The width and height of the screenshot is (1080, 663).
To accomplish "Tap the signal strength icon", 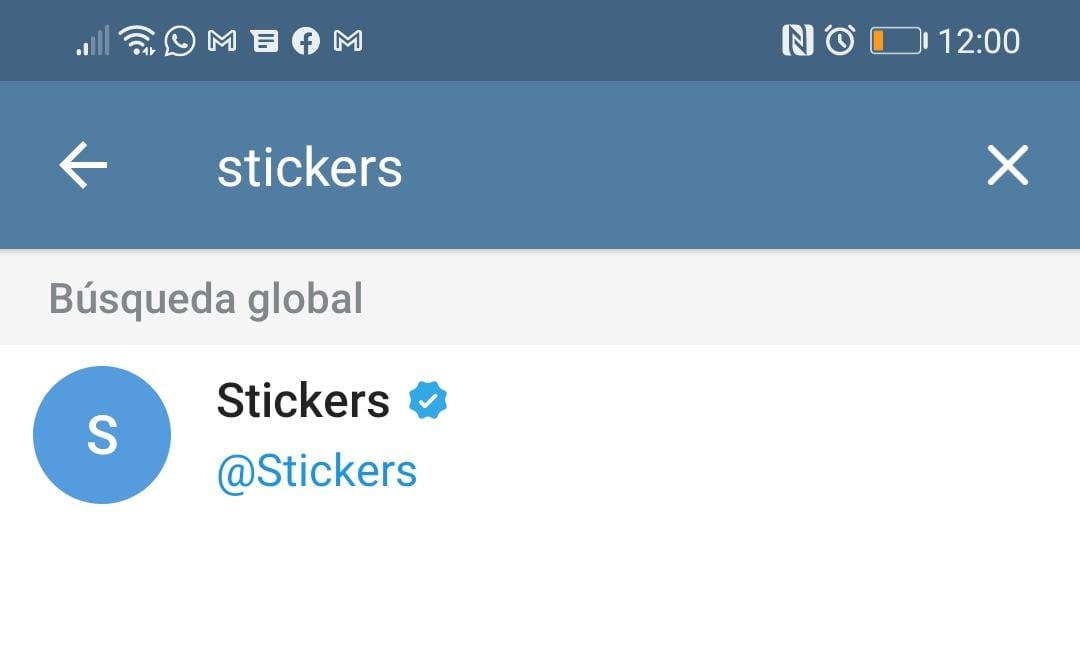I will tap(93, 41).
